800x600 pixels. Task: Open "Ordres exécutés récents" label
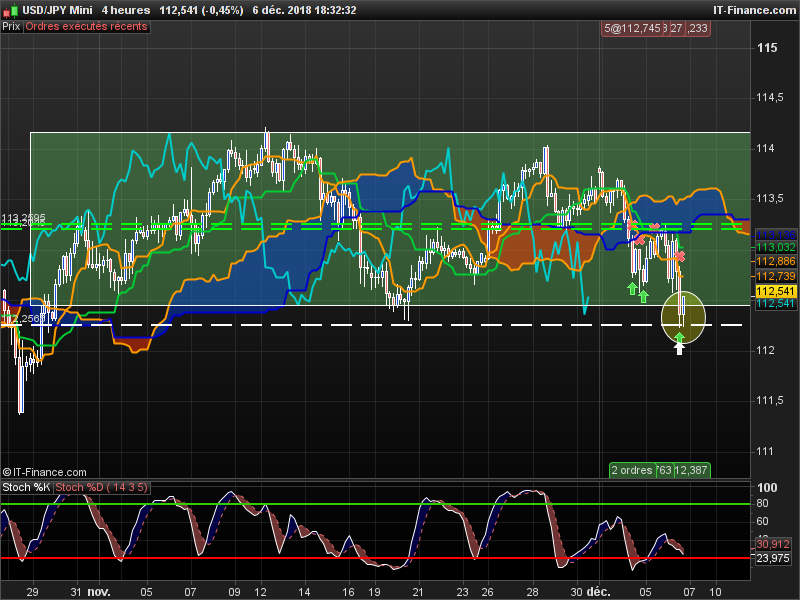click(x=86, y=27)
